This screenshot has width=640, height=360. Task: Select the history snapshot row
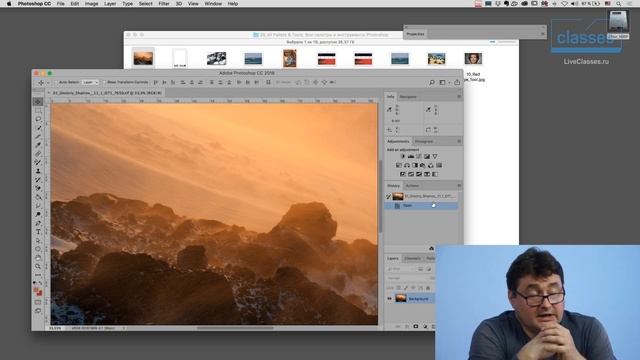421,196
